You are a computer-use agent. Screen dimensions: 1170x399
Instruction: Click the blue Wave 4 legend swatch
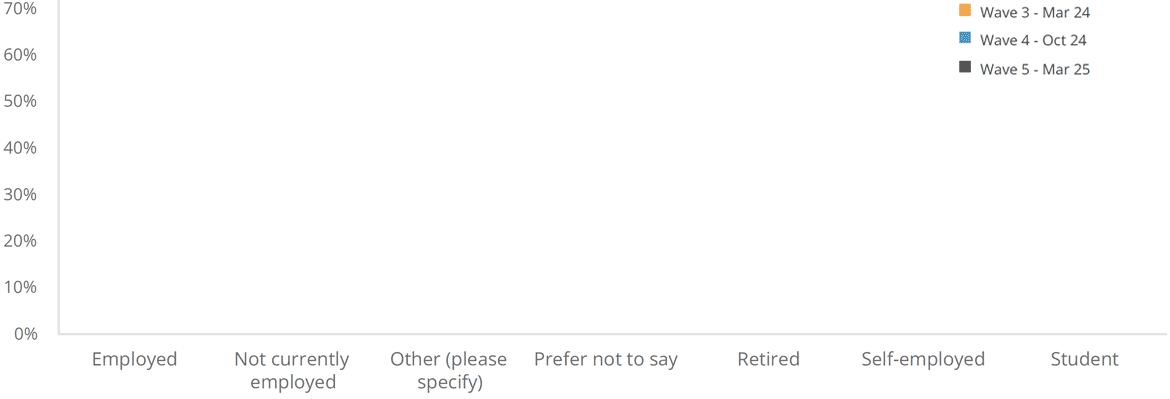pyautogui.click(x=965, y=39)
